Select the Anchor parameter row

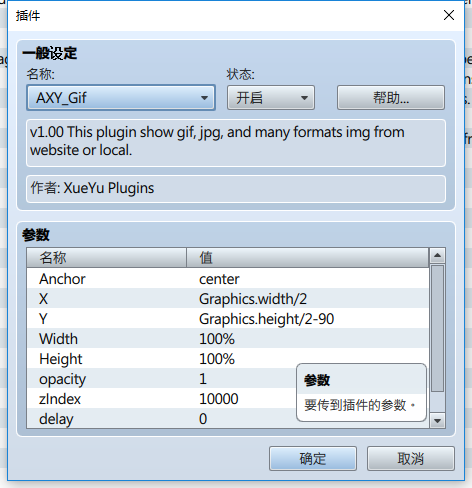tap(228, 278)
